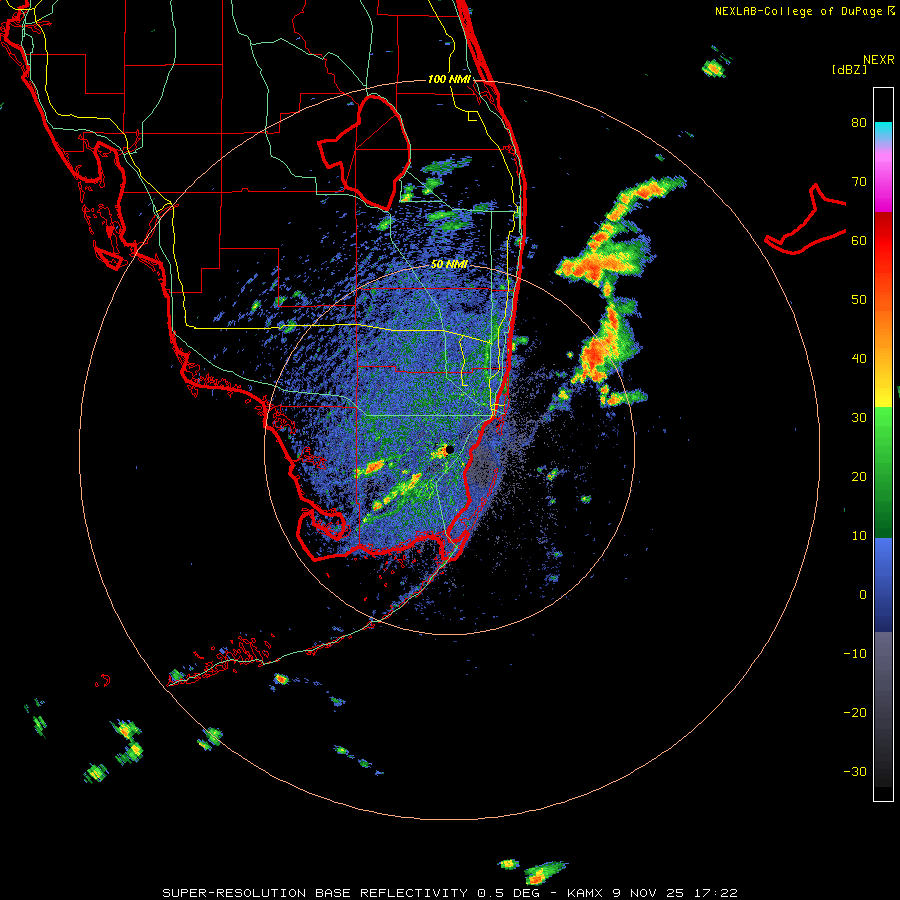Click the NEXLAB-College of DuPage title text

(798, 11)
